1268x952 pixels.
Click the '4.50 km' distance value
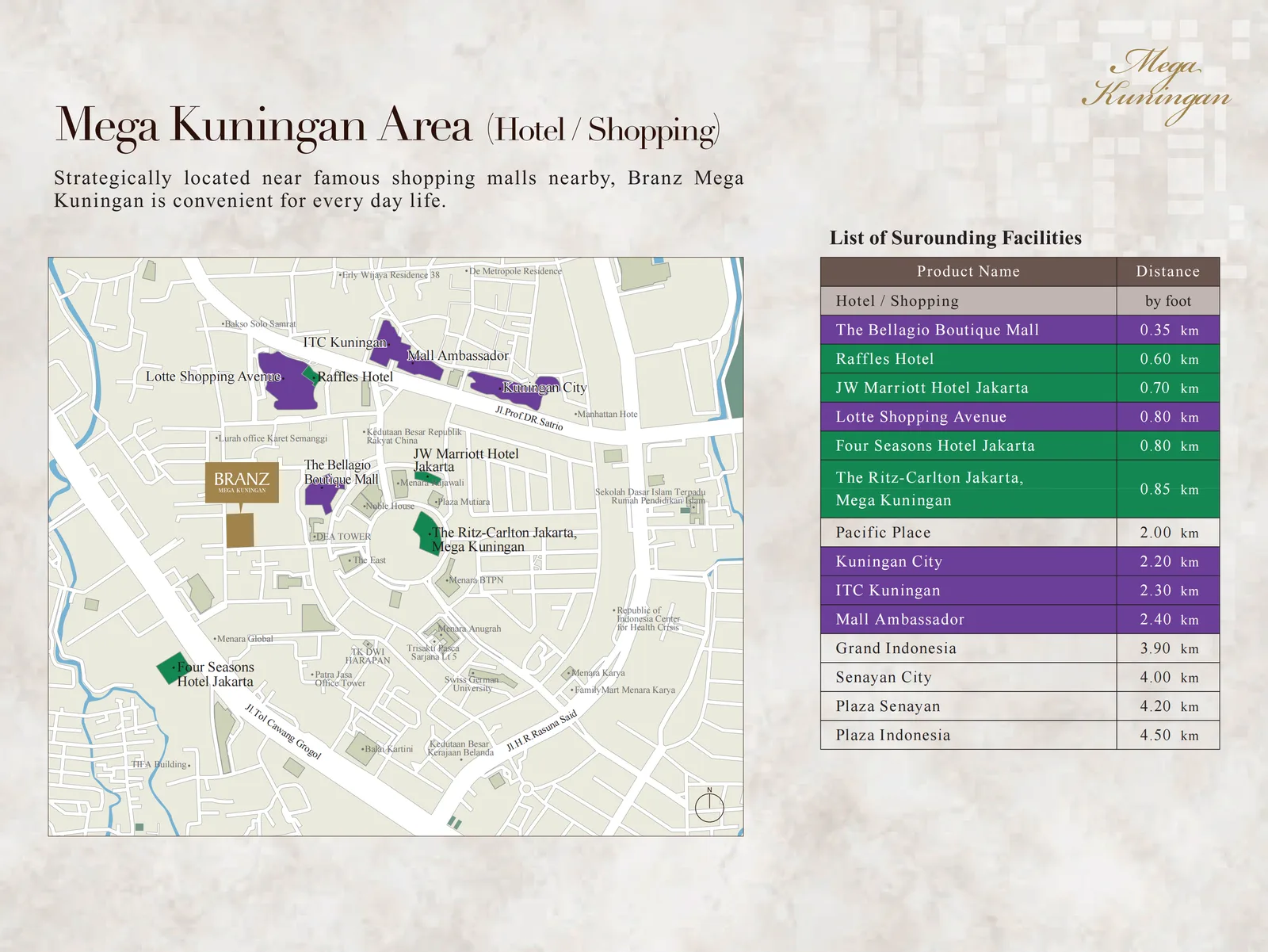[1169, 735]
